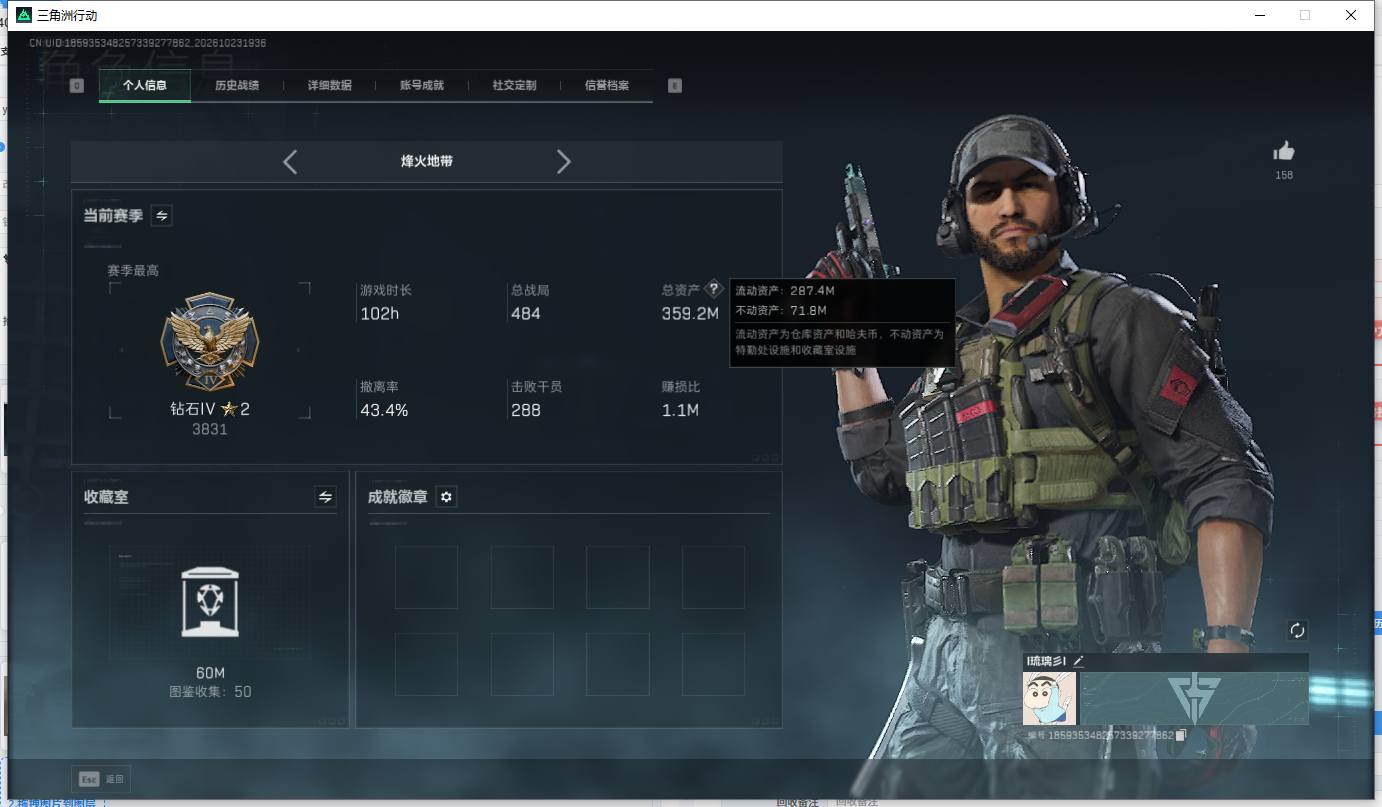1382x807 pixels.
Task: Toggle the 收藏室 swap icon
Action: point(325,496)
